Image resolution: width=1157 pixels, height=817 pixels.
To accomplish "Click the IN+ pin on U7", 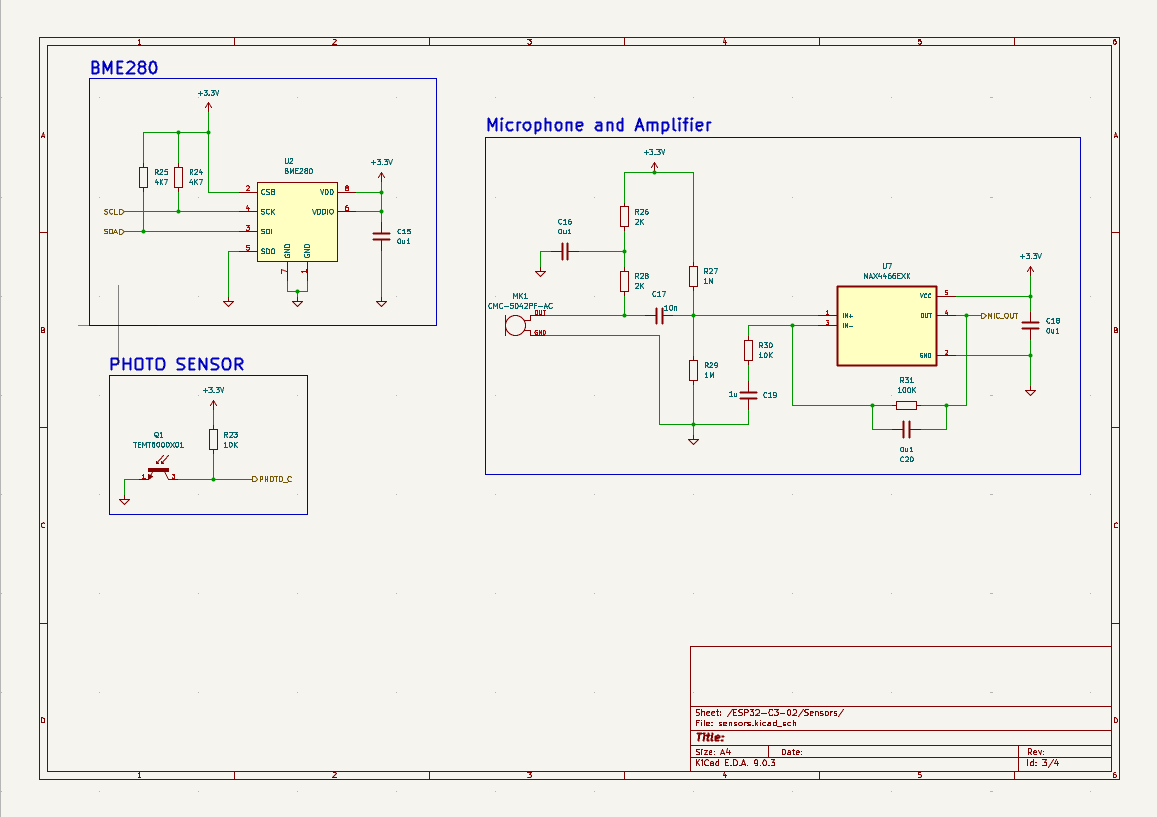I will (x=847, y=316).
